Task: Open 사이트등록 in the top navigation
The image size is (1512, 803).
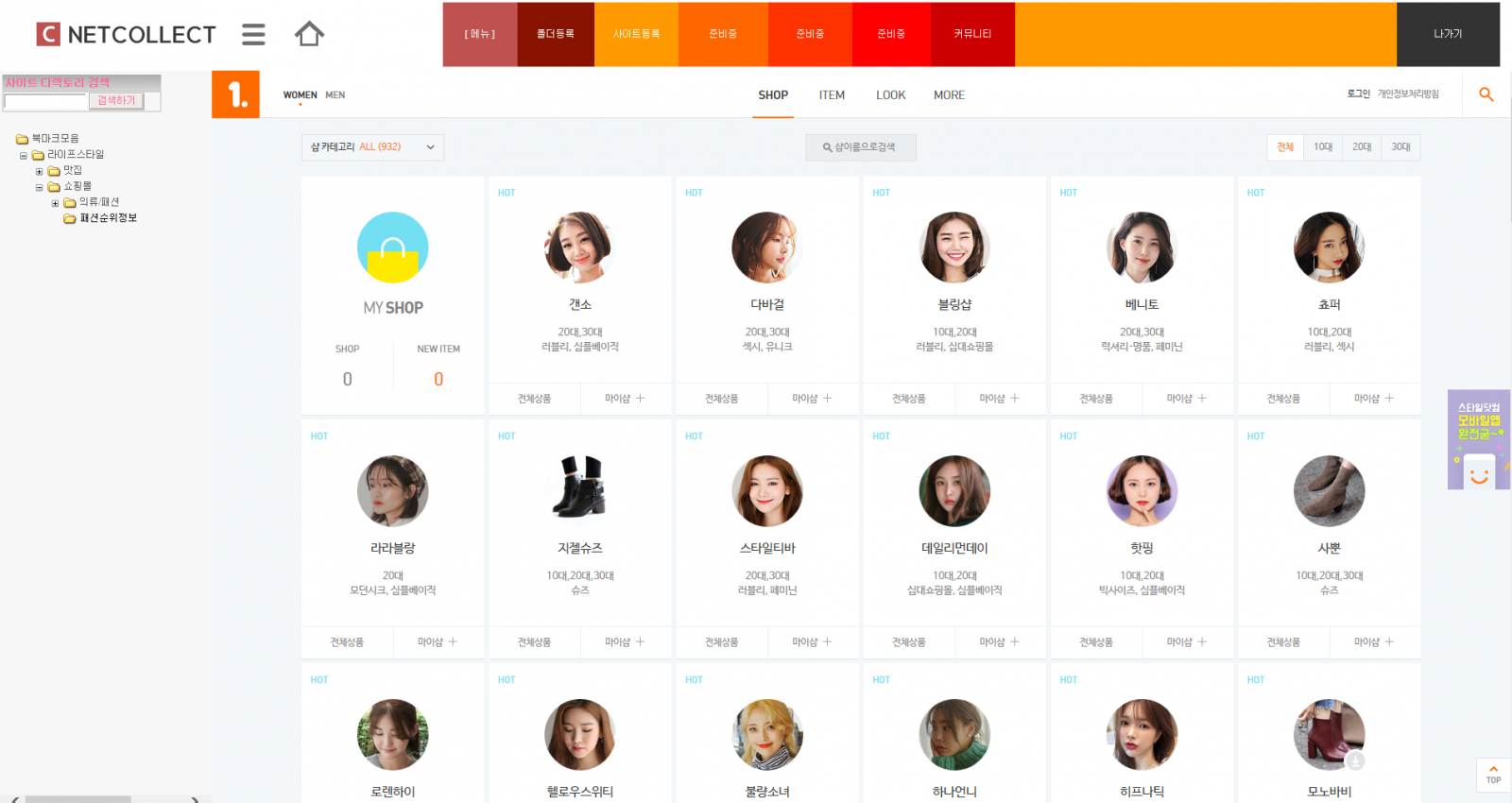Action: pyautogui.click(x=637, y=34)
